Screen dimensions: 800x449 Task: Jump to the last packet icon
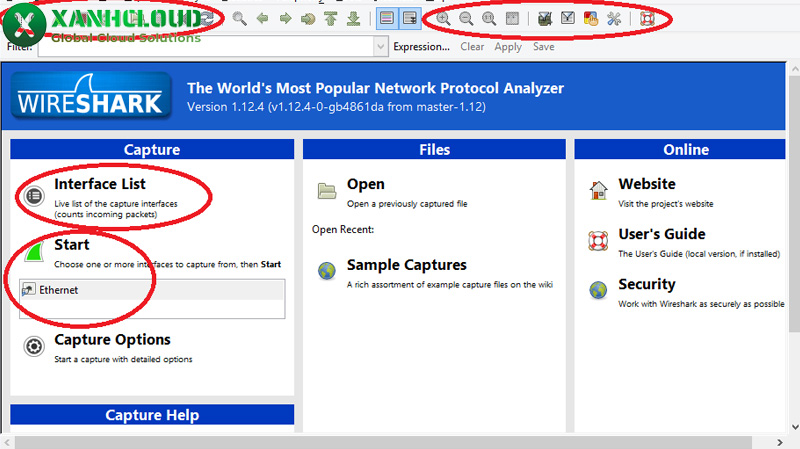click(x=353, y=18)
